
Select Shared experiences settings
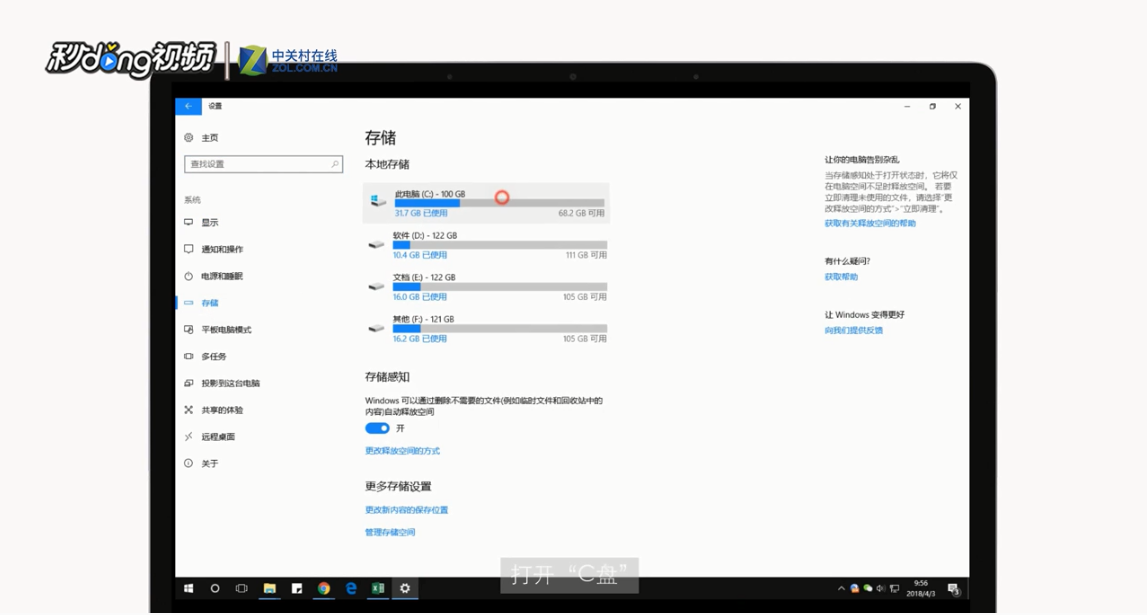225,410
